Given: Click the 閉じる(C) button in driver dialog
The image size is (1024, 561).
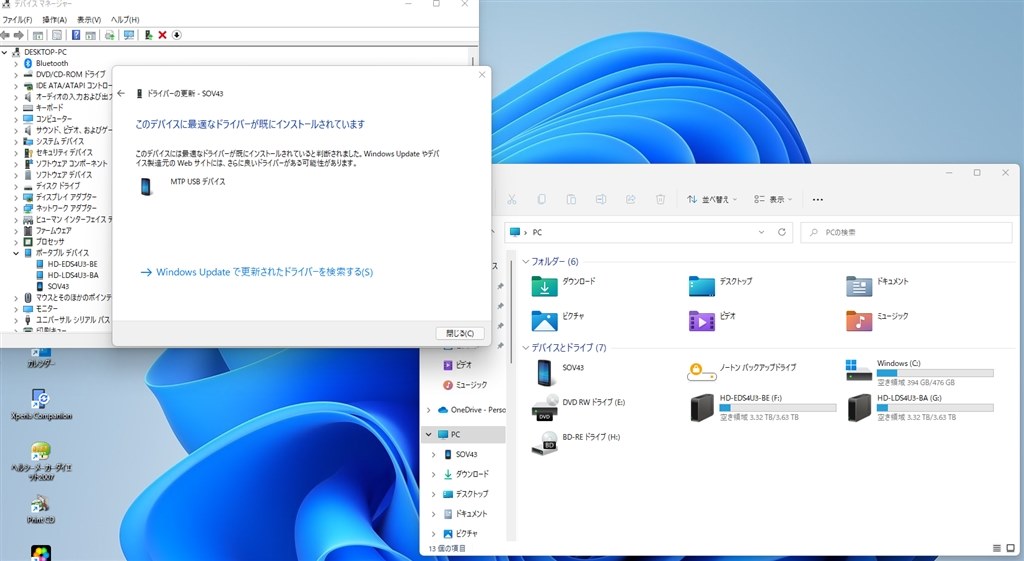Looking at the screenshot, I should pyautogui.click(x=460, y=333).
